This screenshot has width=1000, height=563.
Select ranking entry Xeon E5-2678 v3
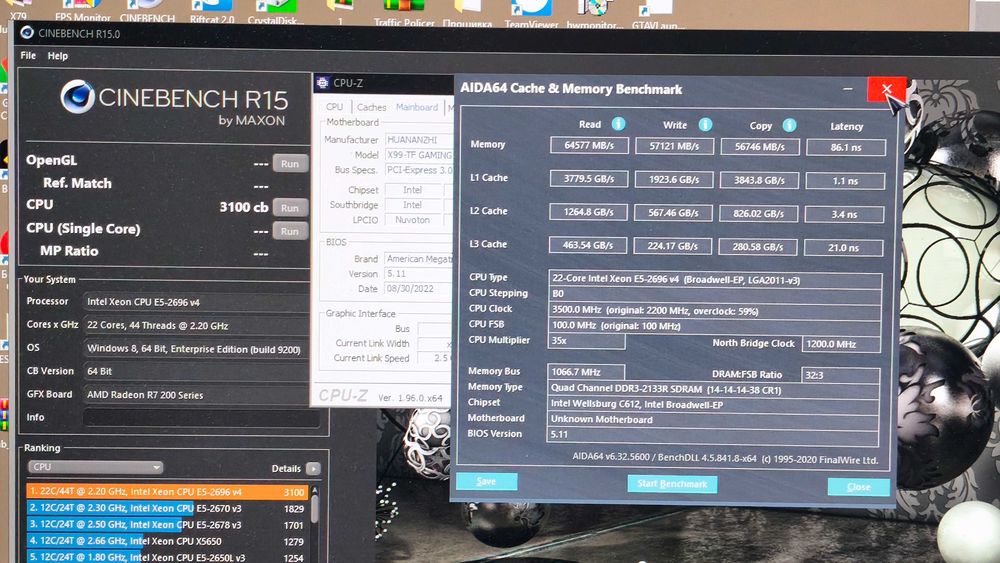click(167, 525)
